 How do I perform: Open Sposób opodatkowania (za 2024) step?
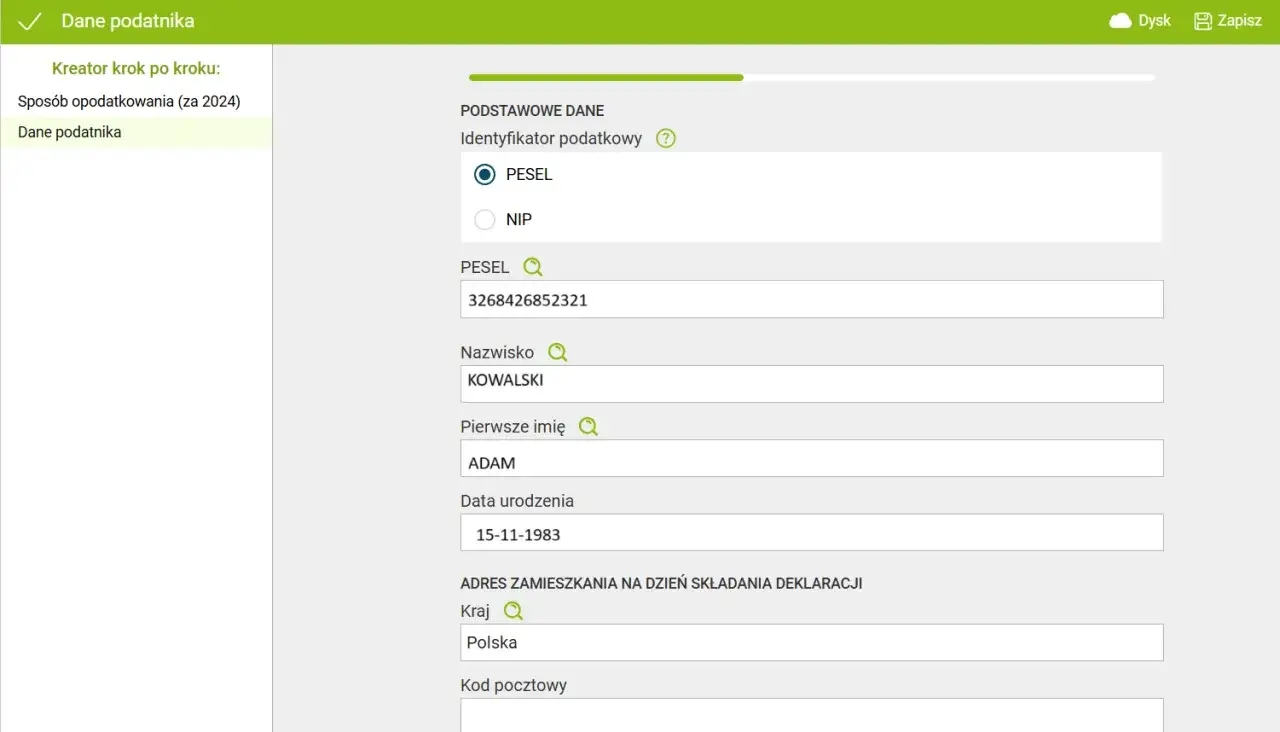[129, 102]
